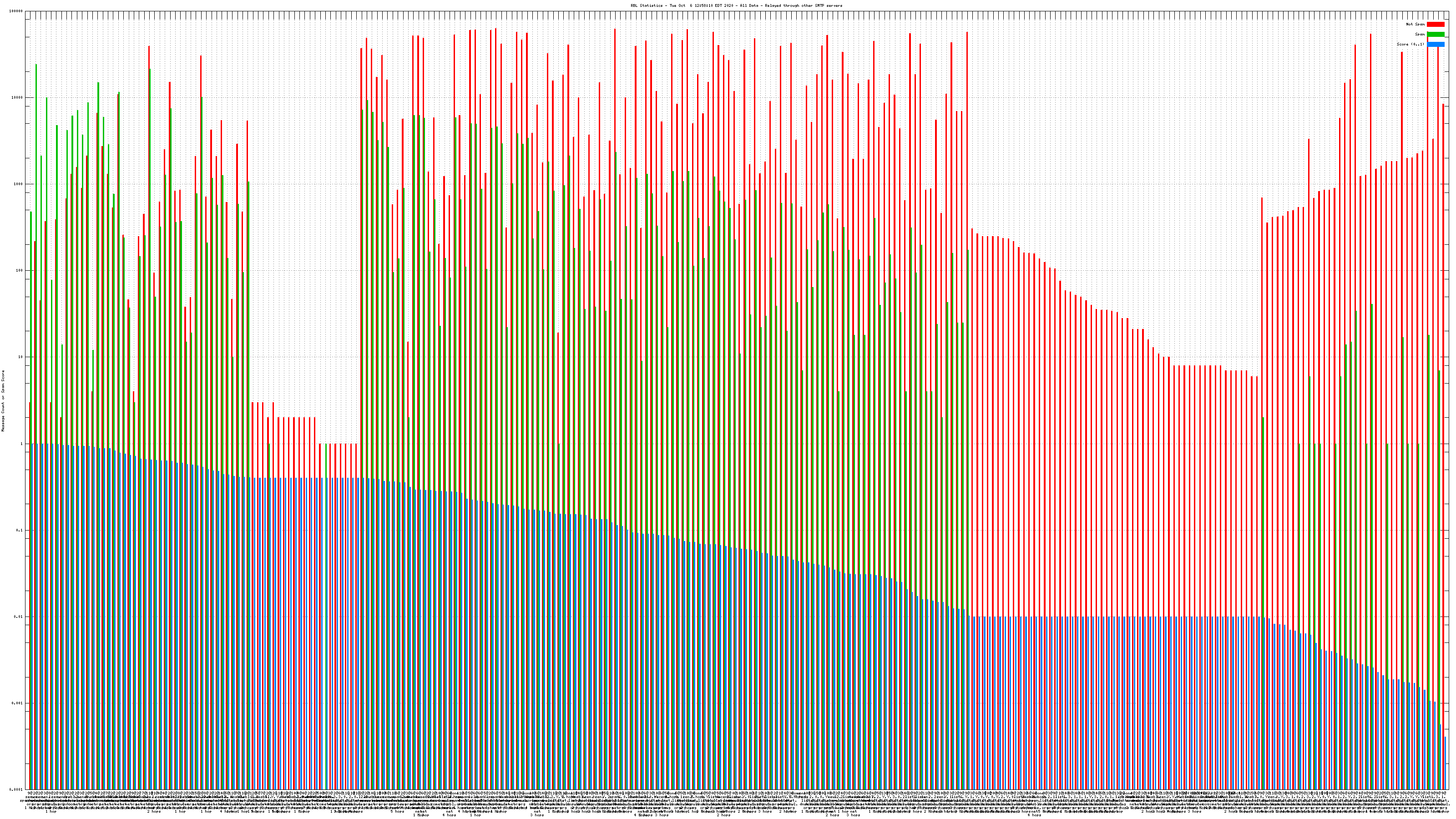The height and width of the screenshot is (819, 1456).
Task: Click the 10 y-axis tick label
Action: click(20, 357)
